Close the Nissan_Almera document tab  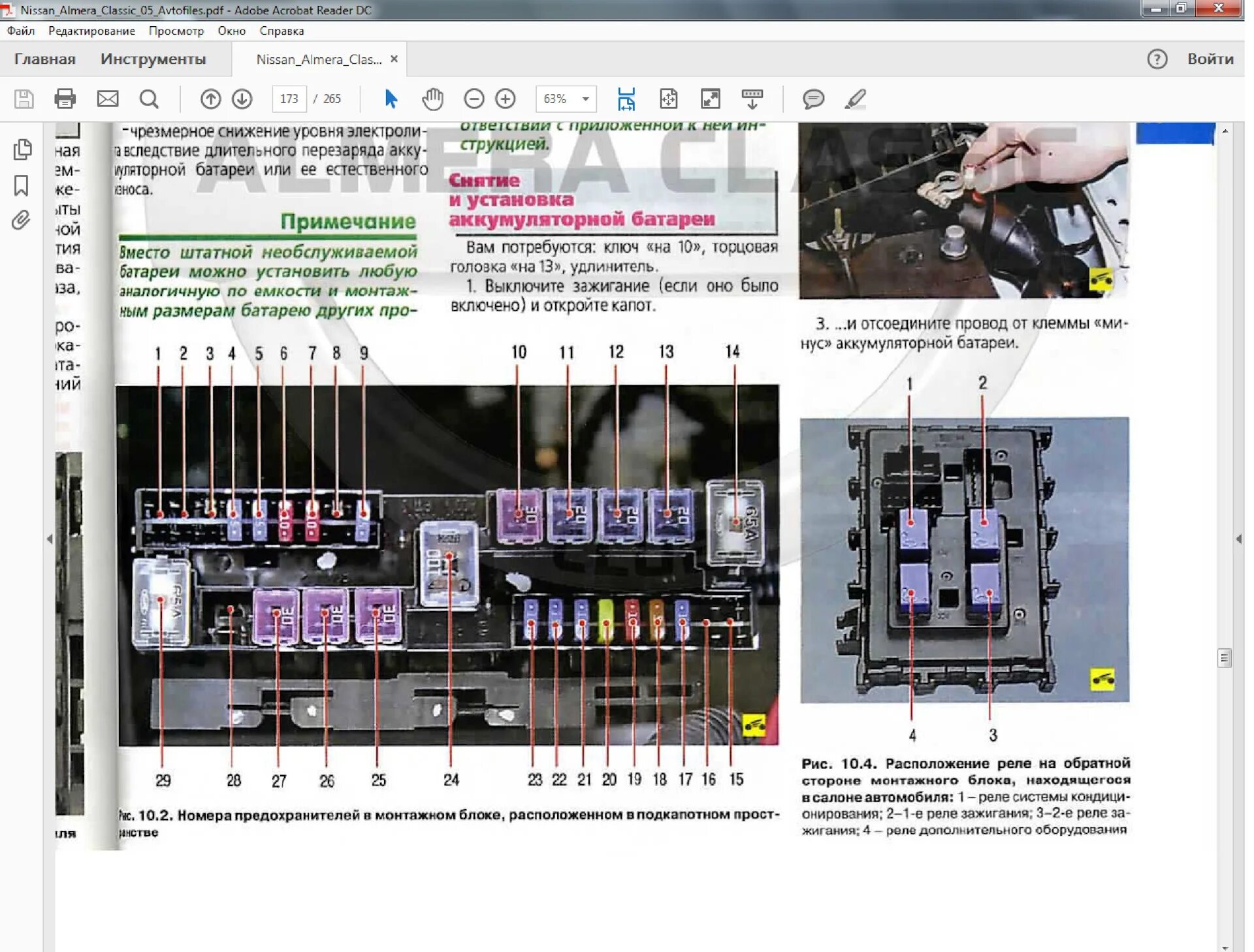click(394, 59)
